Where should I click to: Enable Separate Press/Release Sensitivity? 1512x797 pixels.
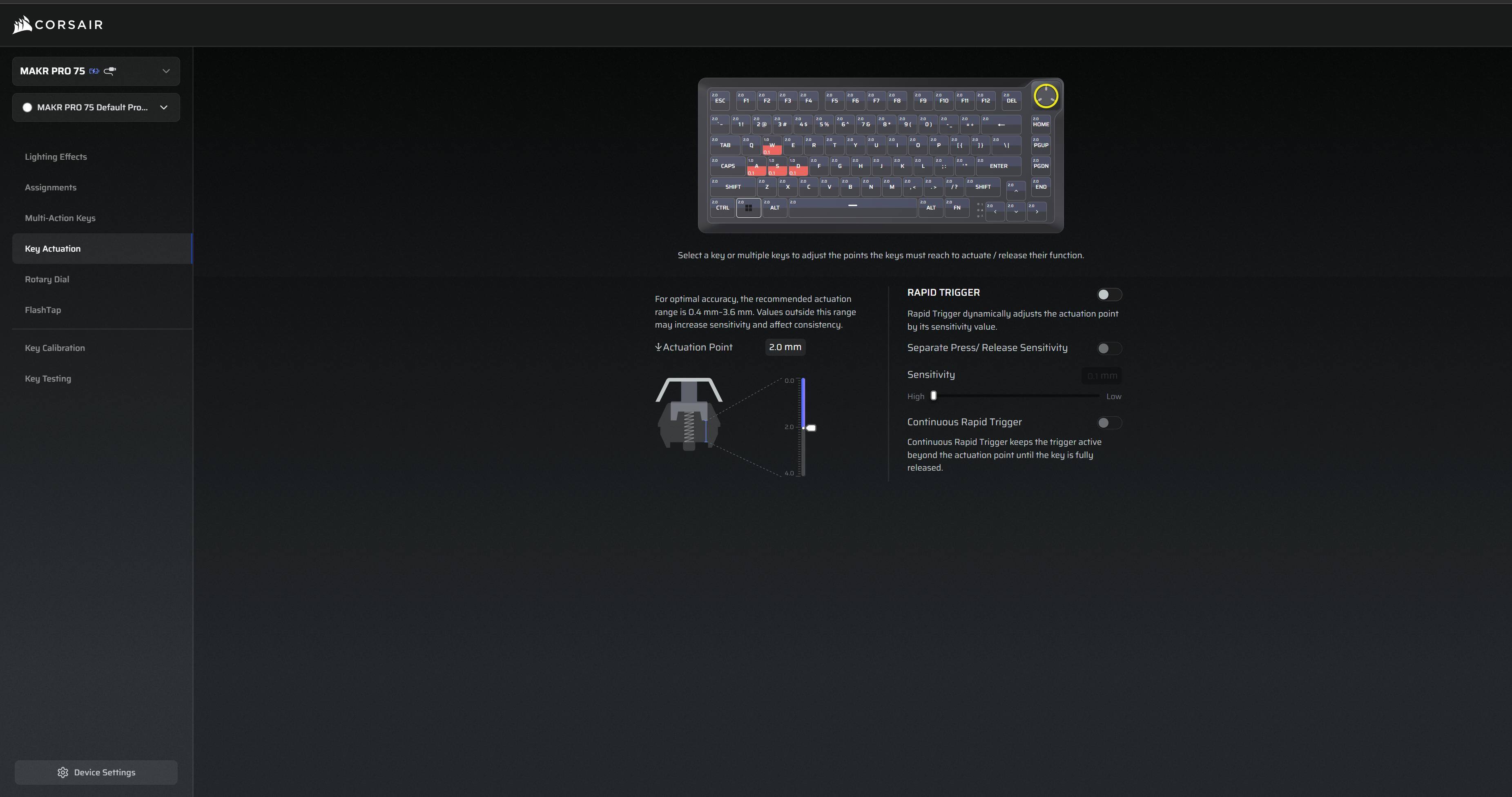pos(1109,348)
